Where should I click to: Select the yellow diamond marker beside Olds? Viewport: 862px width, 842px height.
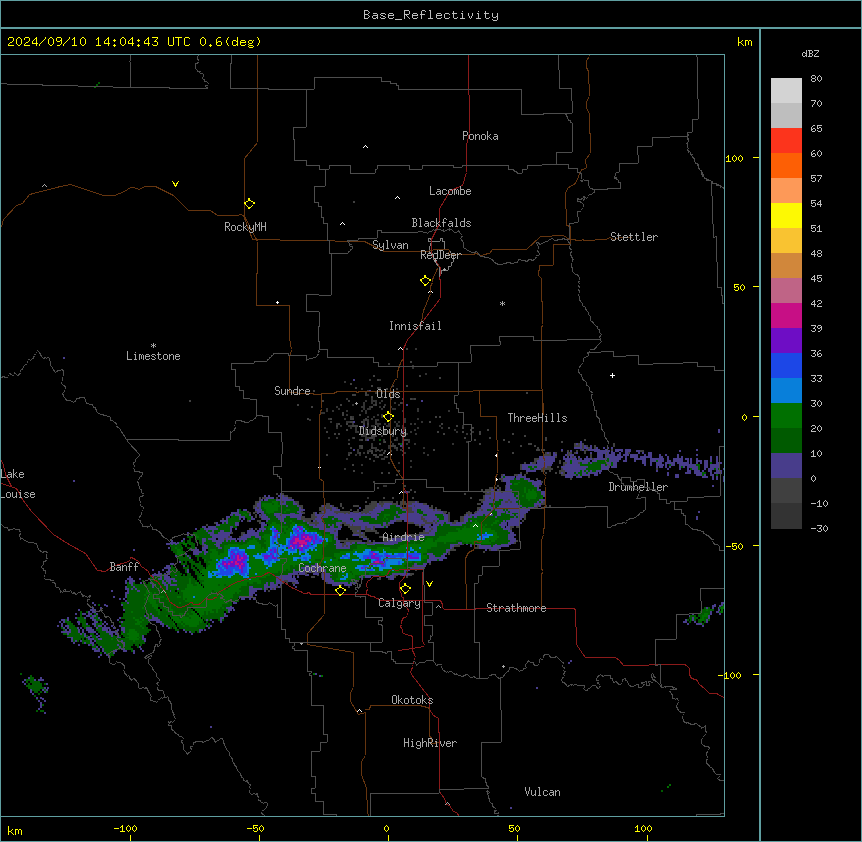388,417
